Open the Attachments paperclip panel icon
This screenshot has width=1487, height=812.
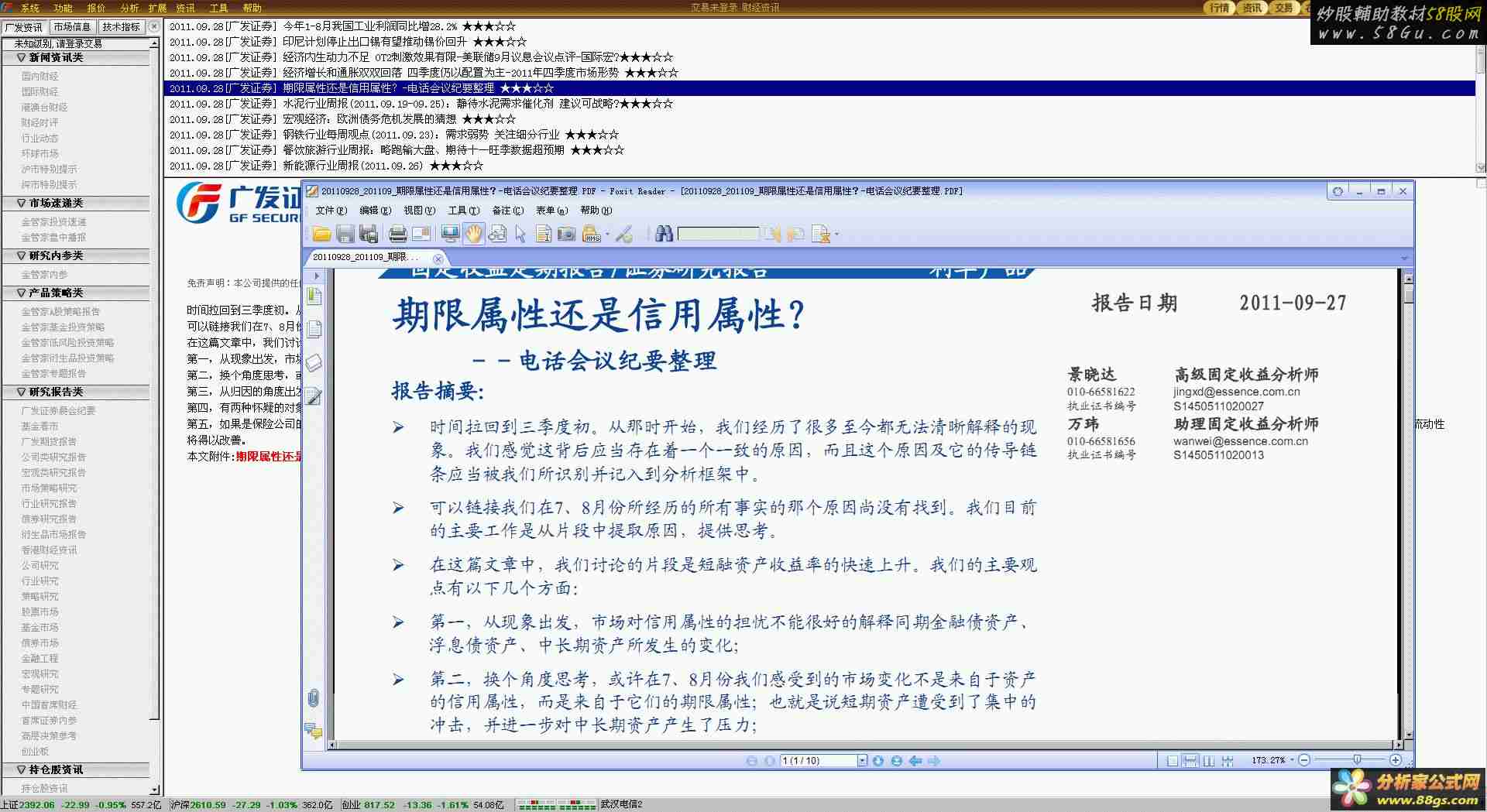pyautogui.click(x=313, y=698)
